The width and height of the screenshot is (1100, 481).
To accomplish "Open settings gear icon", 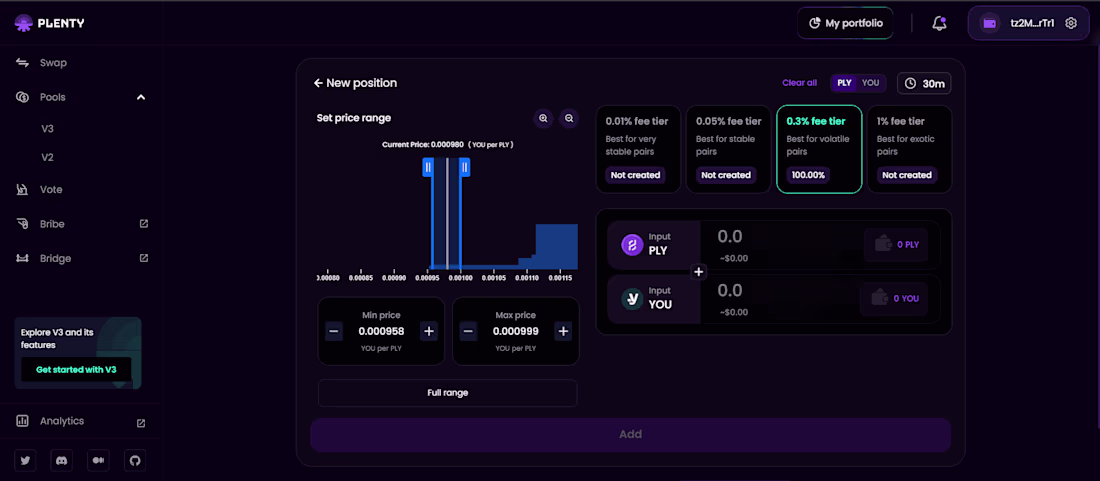I will (x=1071, y=23).
